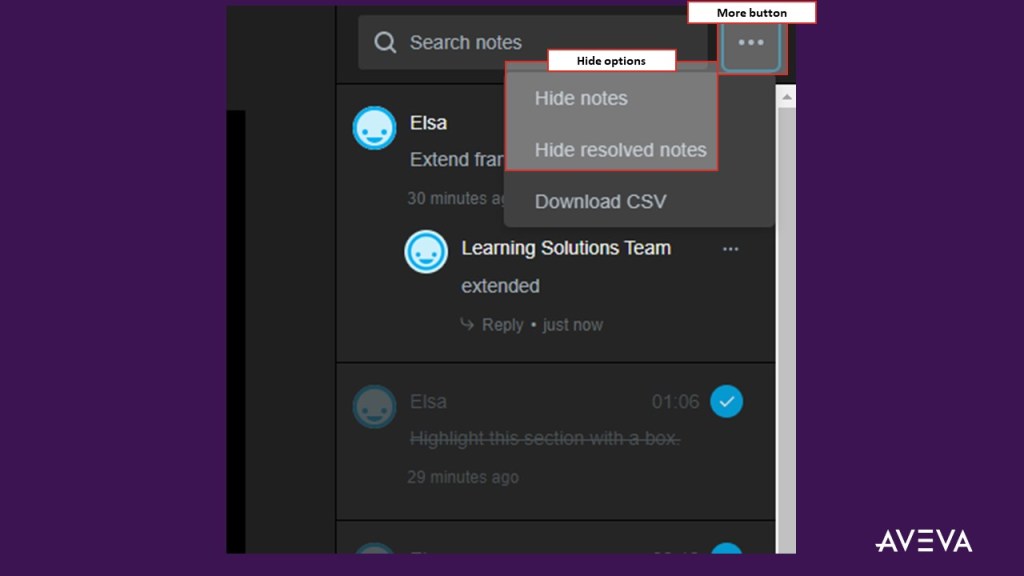Click Elsa's dimmed avatar on resolved note
1024x576 pixels.
[374, 406]
